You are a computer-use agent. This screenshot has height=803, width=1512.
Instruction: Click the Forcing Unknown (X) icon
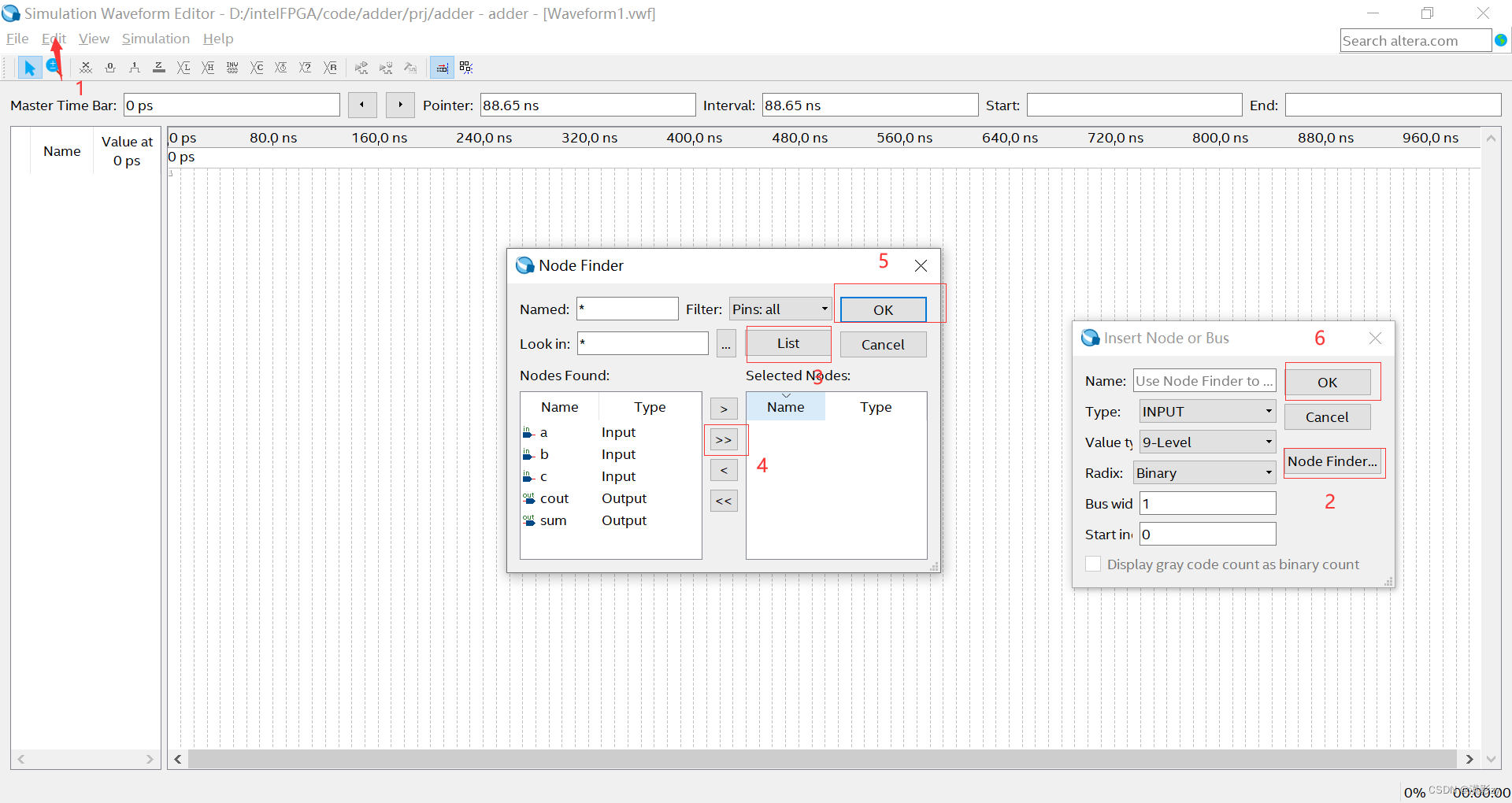pyautogui.click(x=86, y=68)
